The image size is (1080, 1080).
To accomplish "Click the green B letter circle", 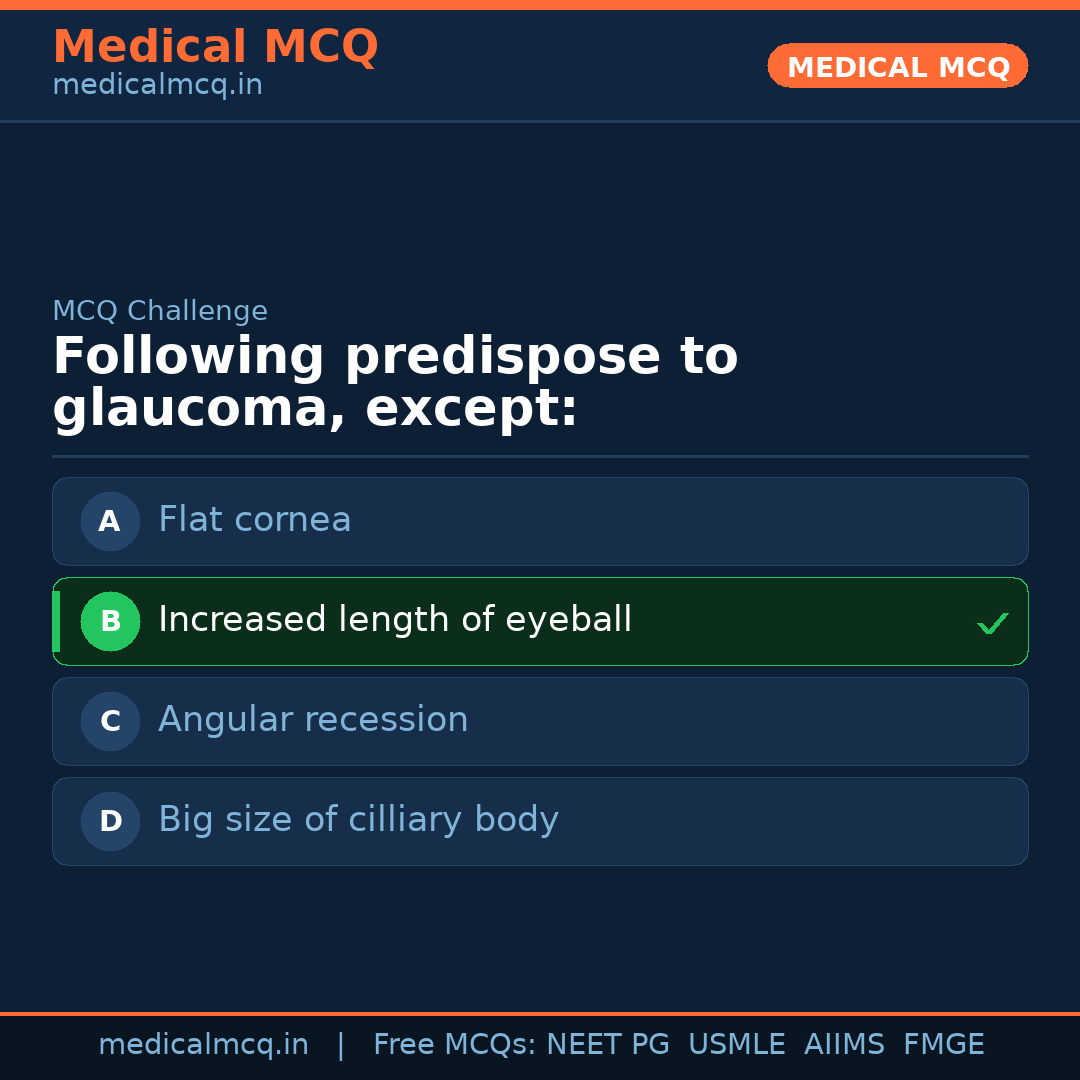I will (x=110, y=621).
